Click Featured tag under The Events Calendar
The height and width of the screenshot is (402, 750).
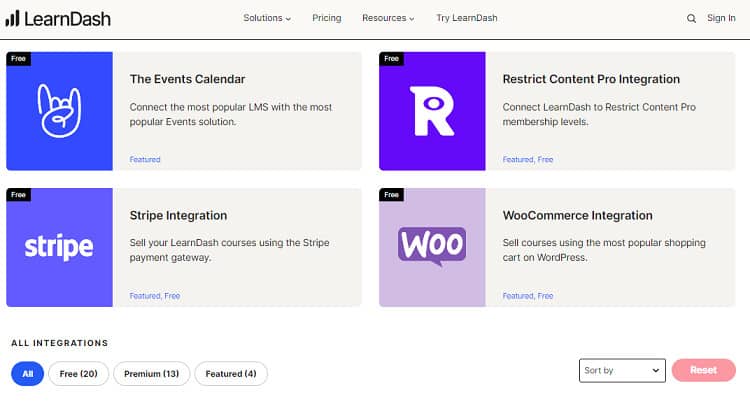point(145,159)
